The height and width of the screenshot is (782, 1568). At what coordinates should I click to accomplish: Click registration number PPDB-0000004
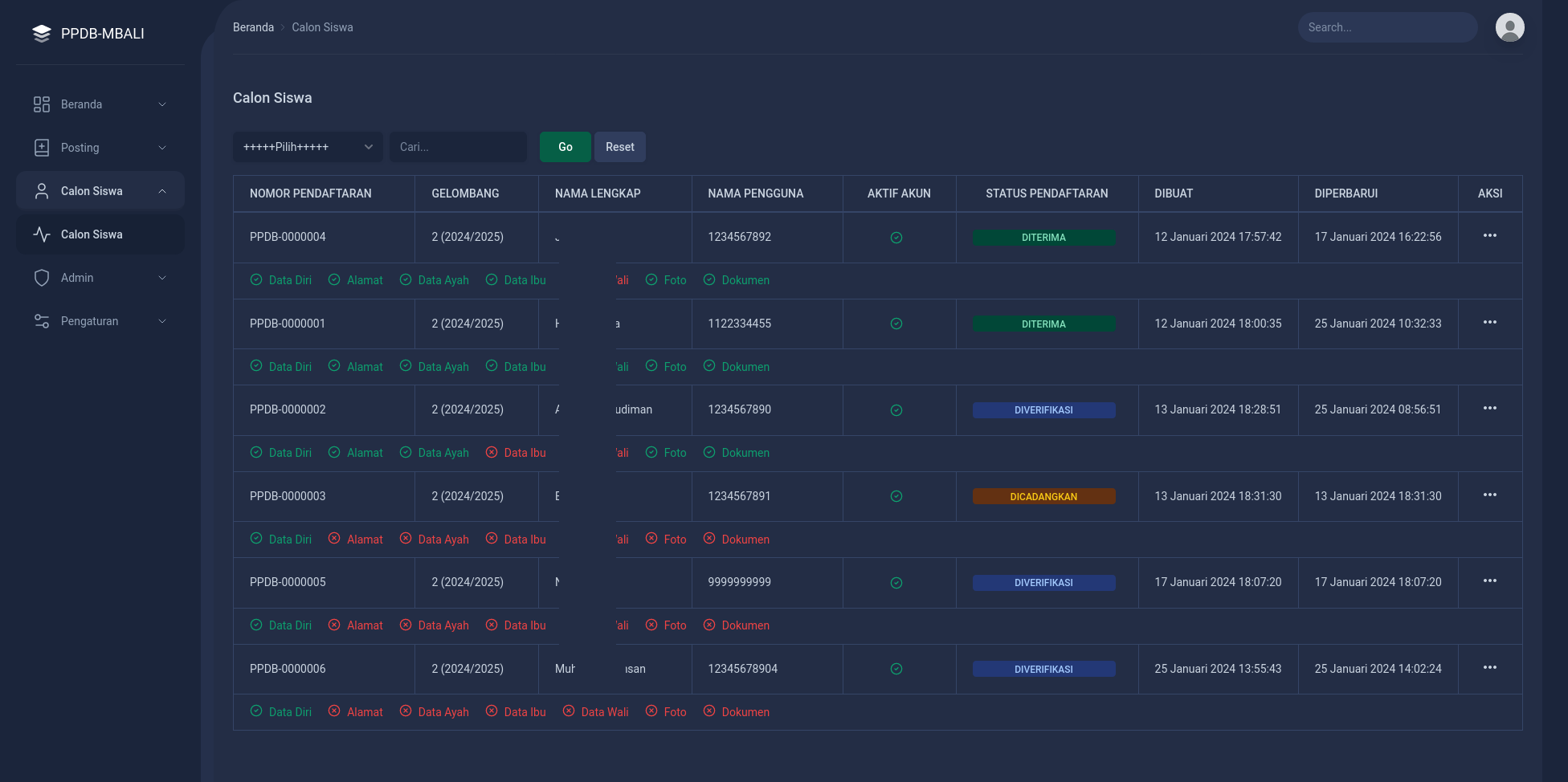[288, 237]
